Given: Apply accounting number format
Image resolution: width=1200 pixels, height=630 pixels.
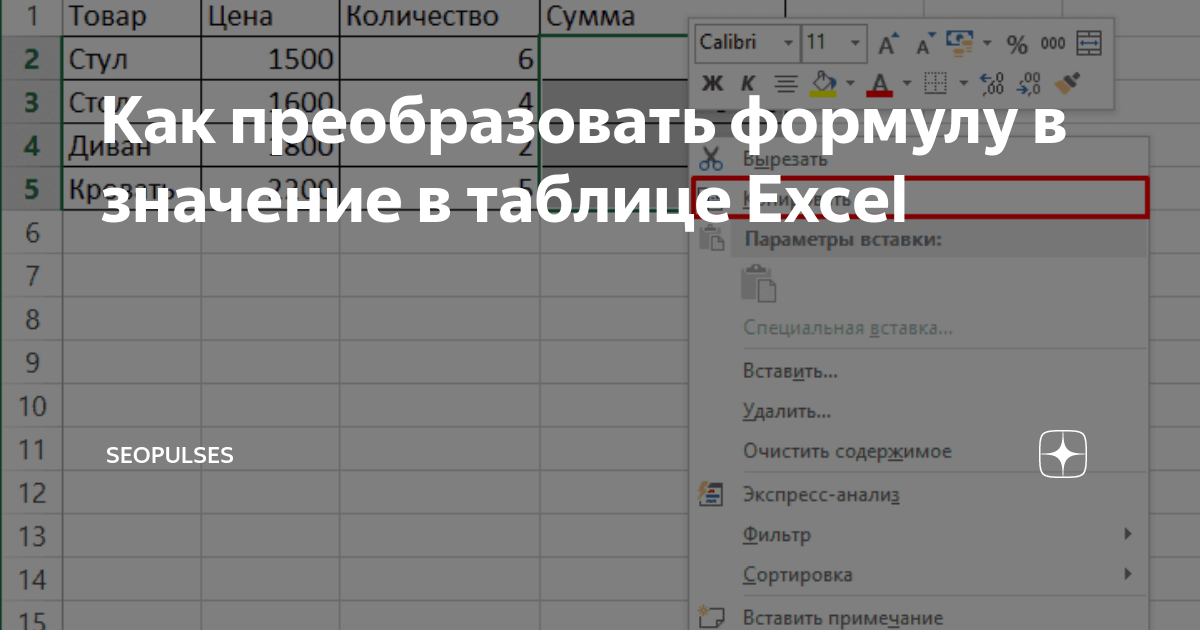Looking at the screenshot, I should [959, 43].
